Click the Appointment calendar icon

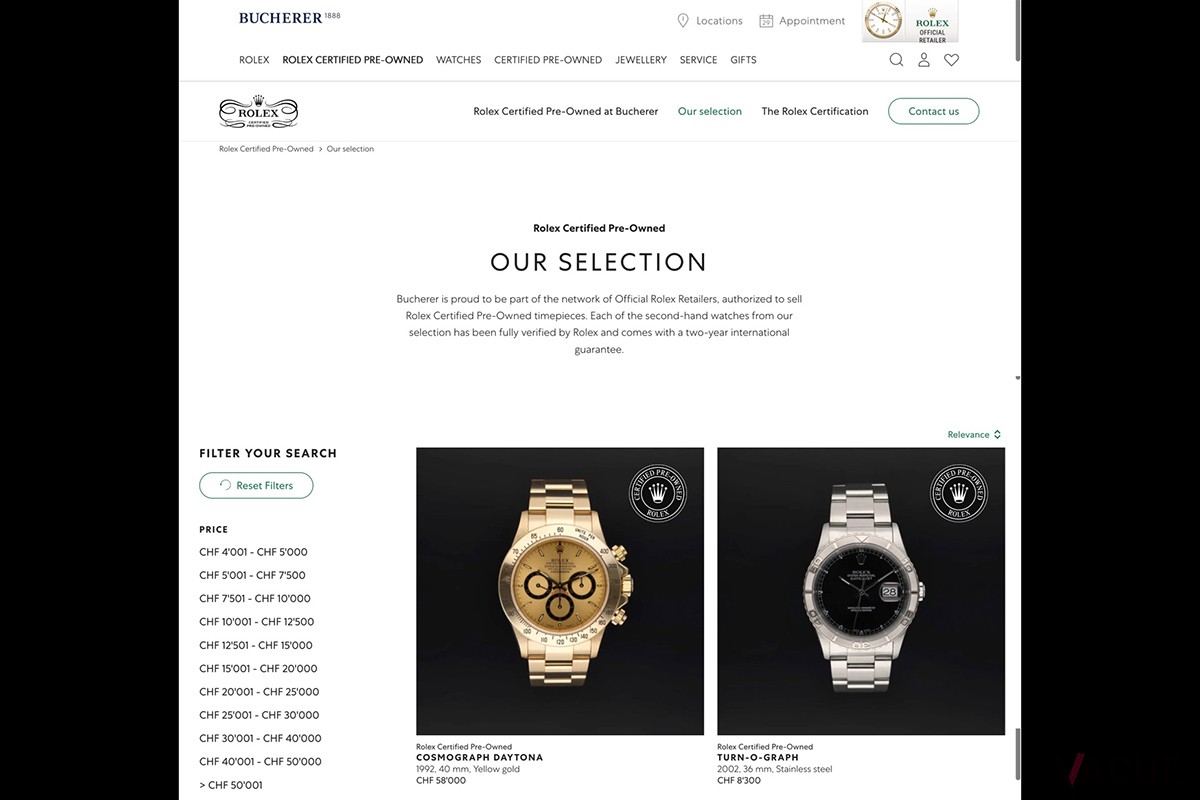pyautogui.click(x=766, y=20)
